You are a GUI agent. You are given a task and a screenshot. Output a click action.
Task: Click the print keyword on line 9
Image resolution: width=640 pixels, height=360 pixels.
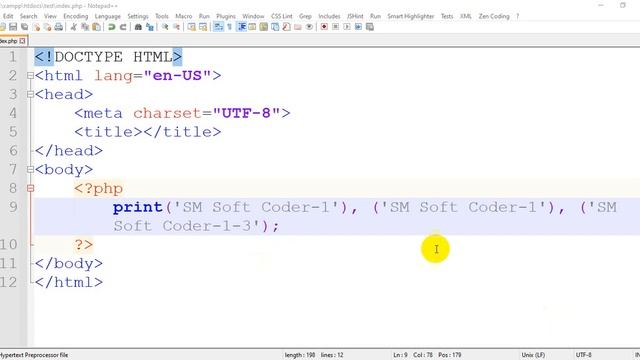pos(138,207)
